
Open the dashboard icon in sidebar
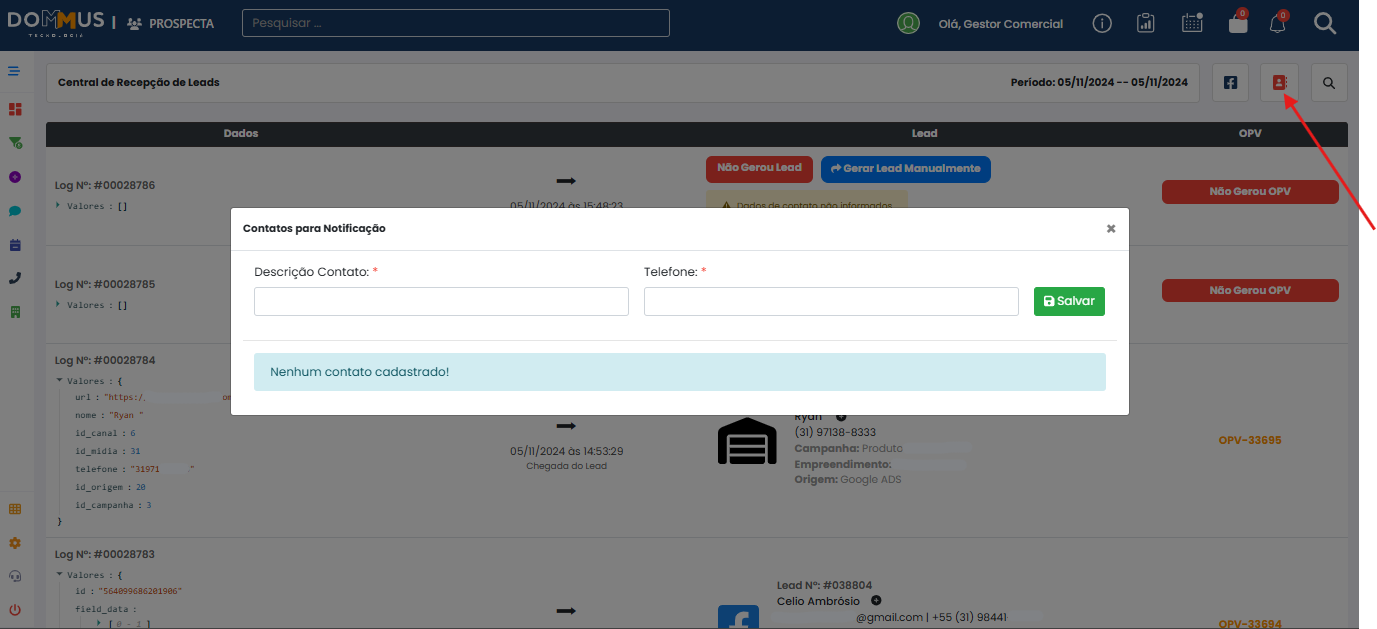pyautogui.click(x=15, y=109)
